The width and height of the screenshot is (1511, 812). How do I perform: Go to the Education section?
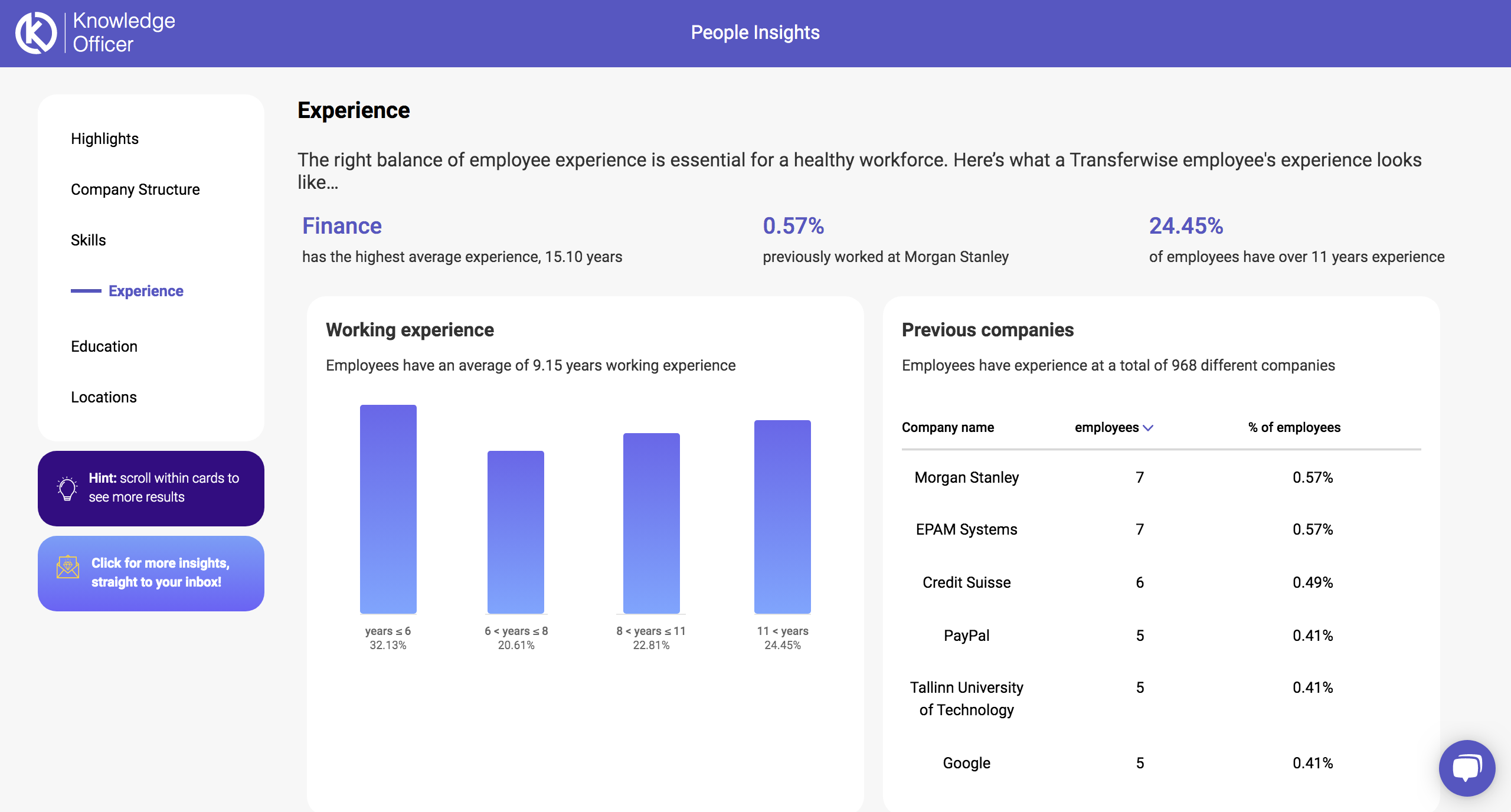(104, 346)
